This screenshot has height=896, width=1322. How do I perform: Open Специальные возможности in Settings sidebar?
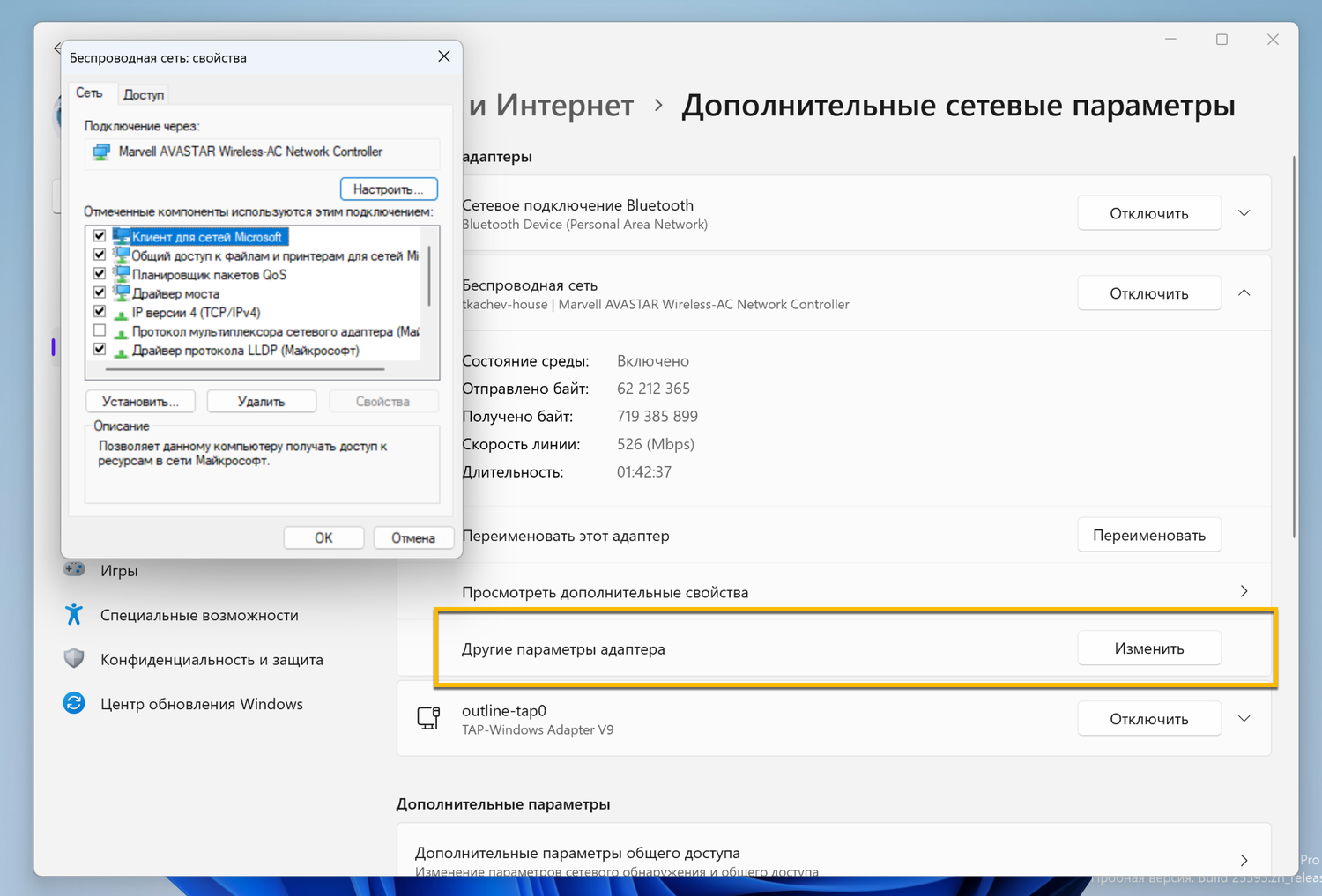(x=199, y=615)
